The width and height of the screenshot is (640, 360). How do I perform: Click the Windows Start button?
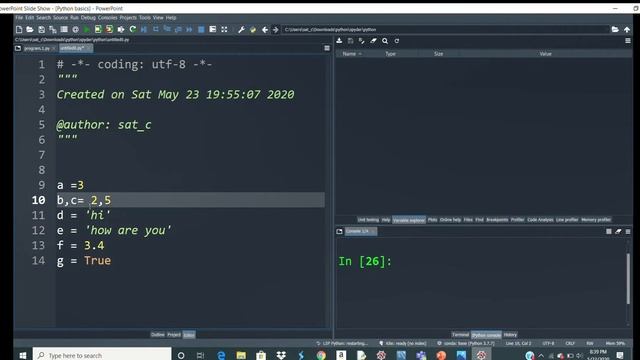tap(23, 355)
